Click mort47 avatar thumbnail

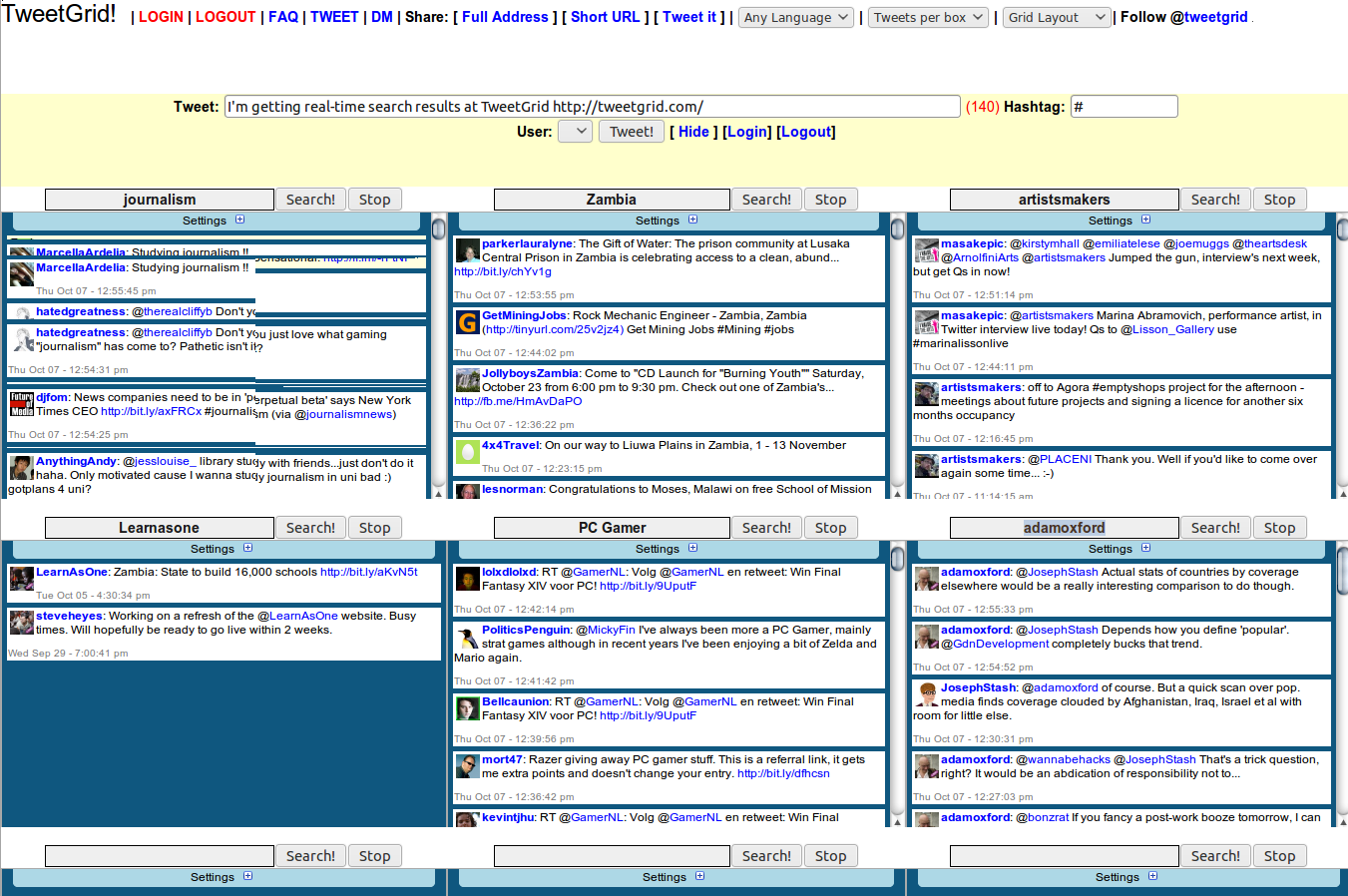(467, 766)
